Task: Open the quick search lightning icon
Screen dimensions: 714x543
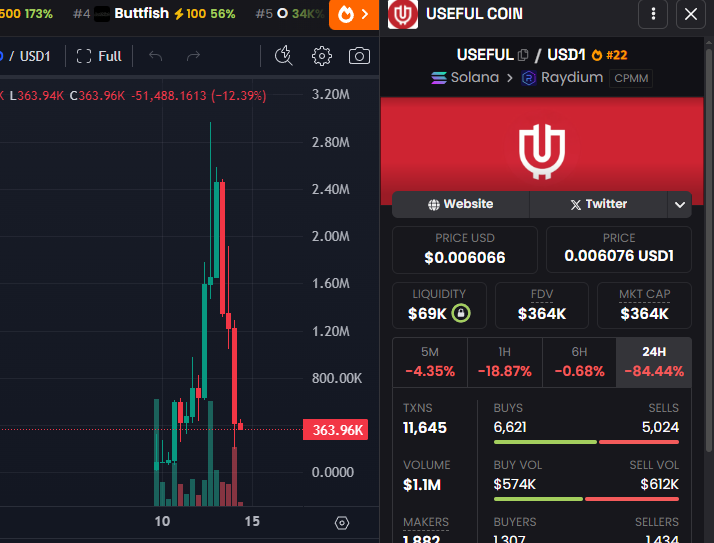Action: 283,56
